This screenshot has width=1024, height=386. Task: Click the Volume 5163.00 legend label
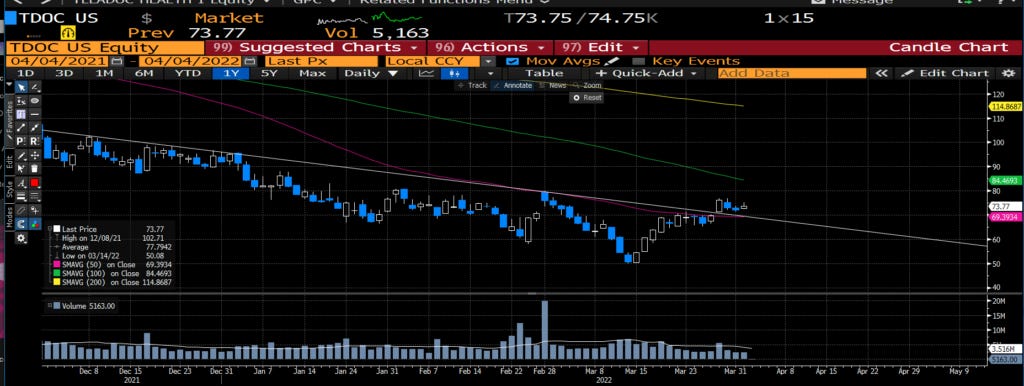[x=89, y=305]
